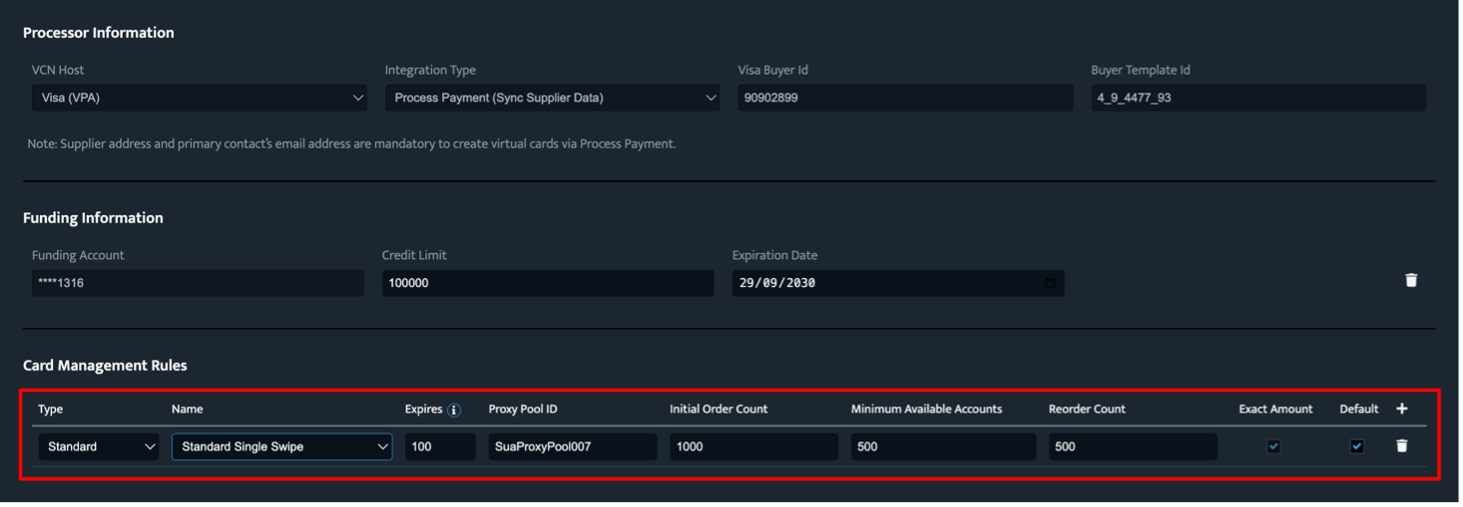Uncheck the Default checkbox
Viewport: 1463px width, 507px height.
[x=1356, y=447]
